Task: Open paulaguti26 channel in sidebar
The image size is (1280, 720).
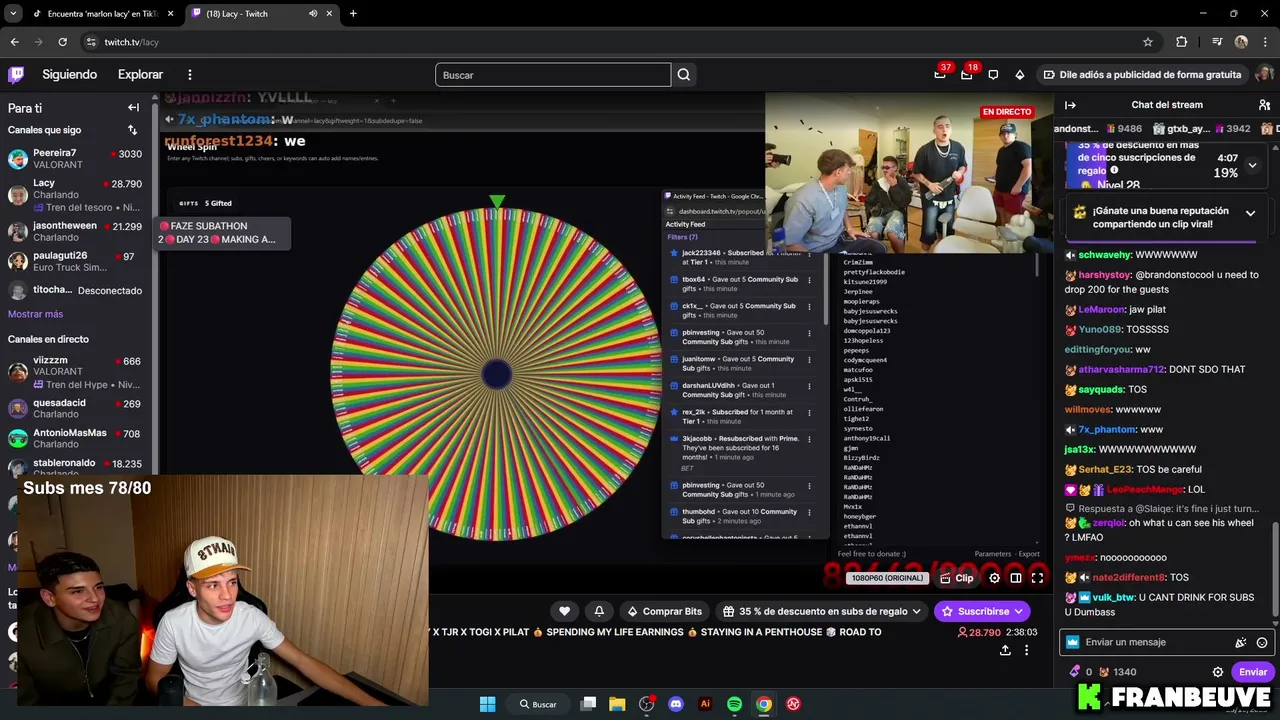Action: (x=75, y=262)
